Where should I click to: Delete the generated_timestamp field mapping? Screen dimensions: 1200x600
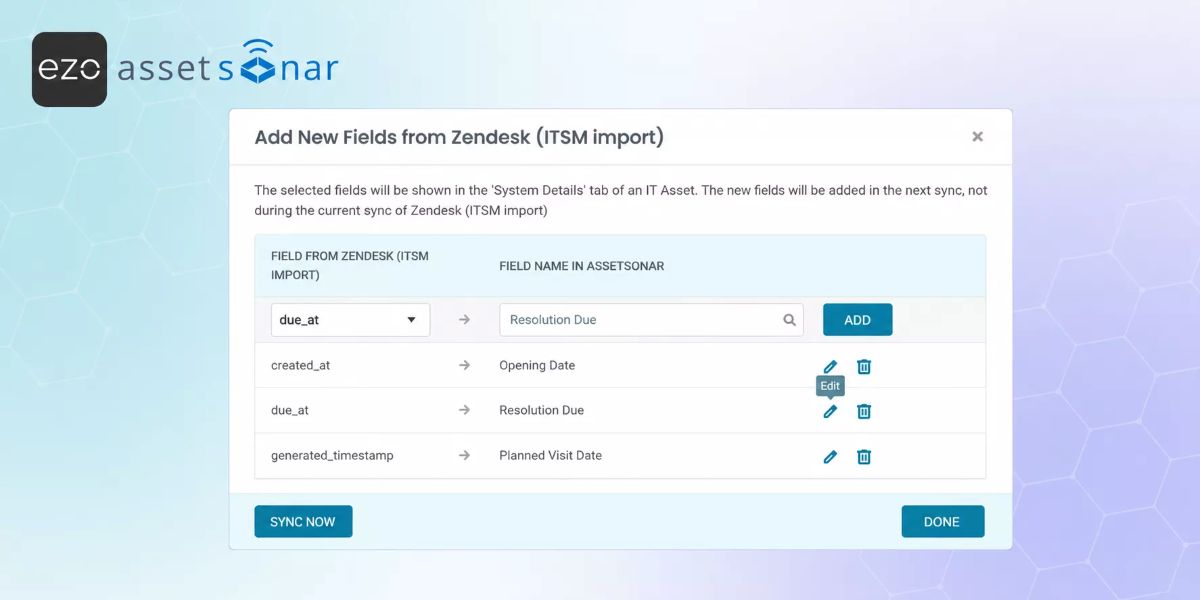[864, 456]
